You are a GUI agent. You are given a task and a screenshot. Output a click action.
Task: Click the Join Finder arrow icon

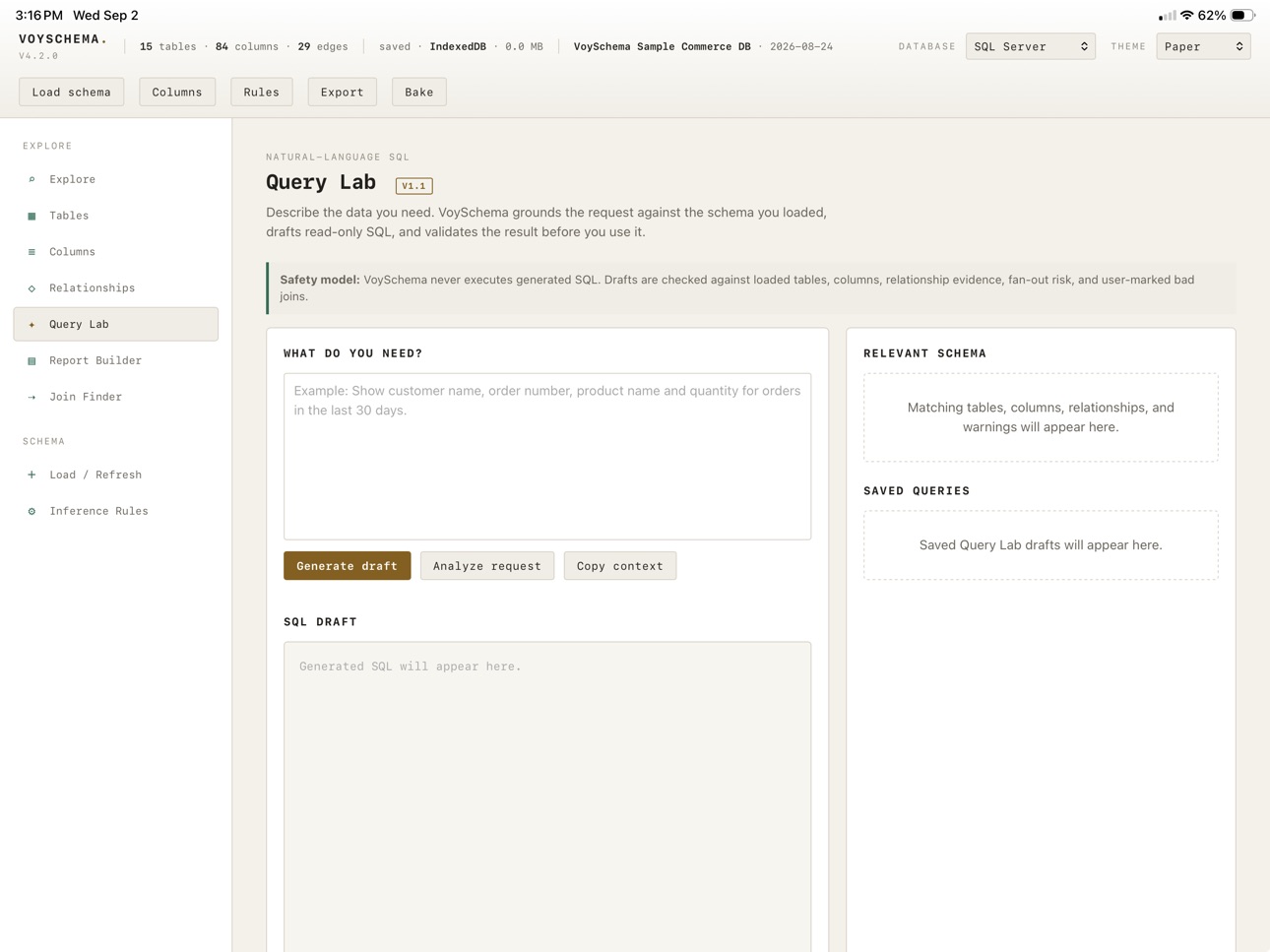pos(32,397)
